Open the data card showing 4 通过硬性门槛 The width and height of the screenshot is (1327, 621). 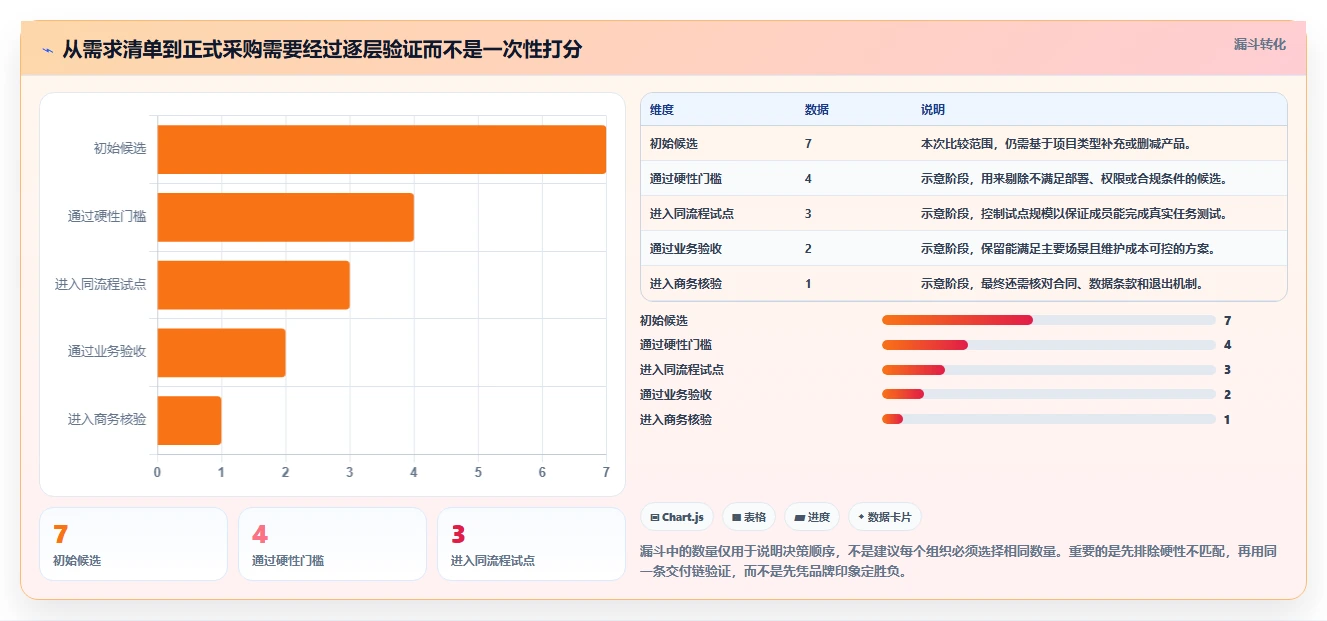tap(332, 544)
